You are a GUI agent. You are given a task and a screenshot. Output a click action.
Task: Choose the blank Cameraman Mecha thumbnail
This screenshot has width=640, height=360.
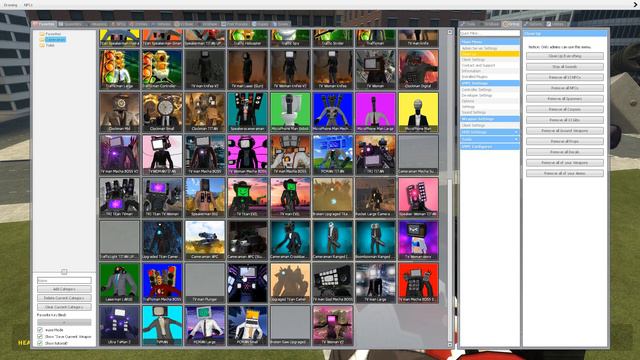[418, 155]
